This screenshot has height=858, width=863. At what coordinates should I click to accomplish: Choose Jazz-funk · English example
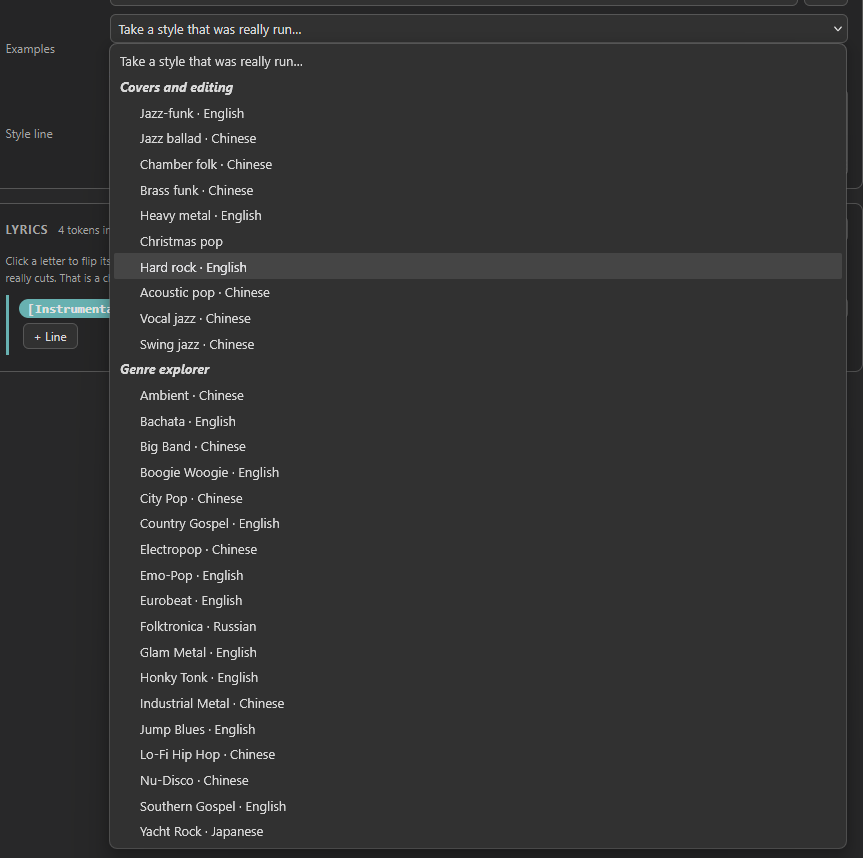pyautogui.click(x=478, y=113)
